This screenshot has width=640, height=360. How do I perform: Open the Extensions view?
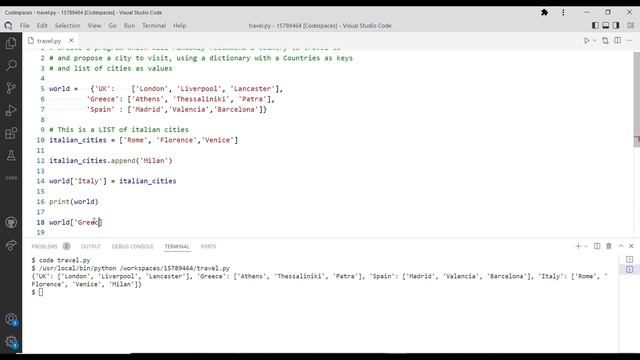(11, 133)
